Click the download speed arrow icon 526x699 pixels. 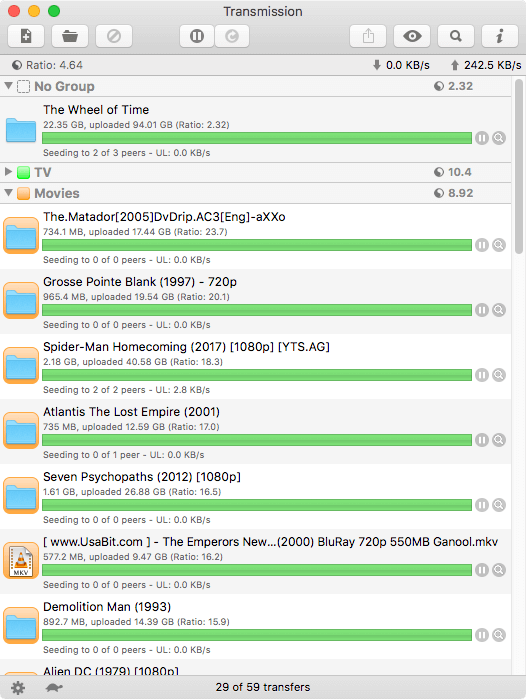point(377,65)
